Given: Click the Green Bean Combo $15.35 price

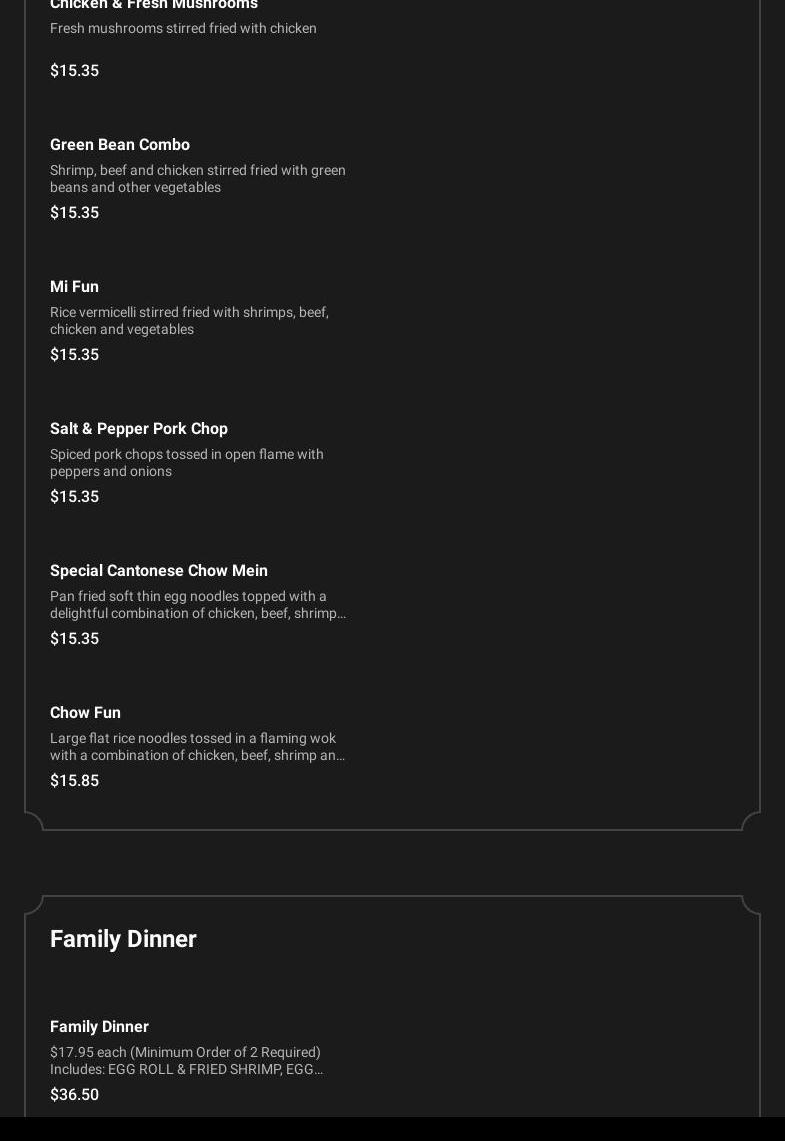Looking at the screenshot, I should [x=74, y=212].
